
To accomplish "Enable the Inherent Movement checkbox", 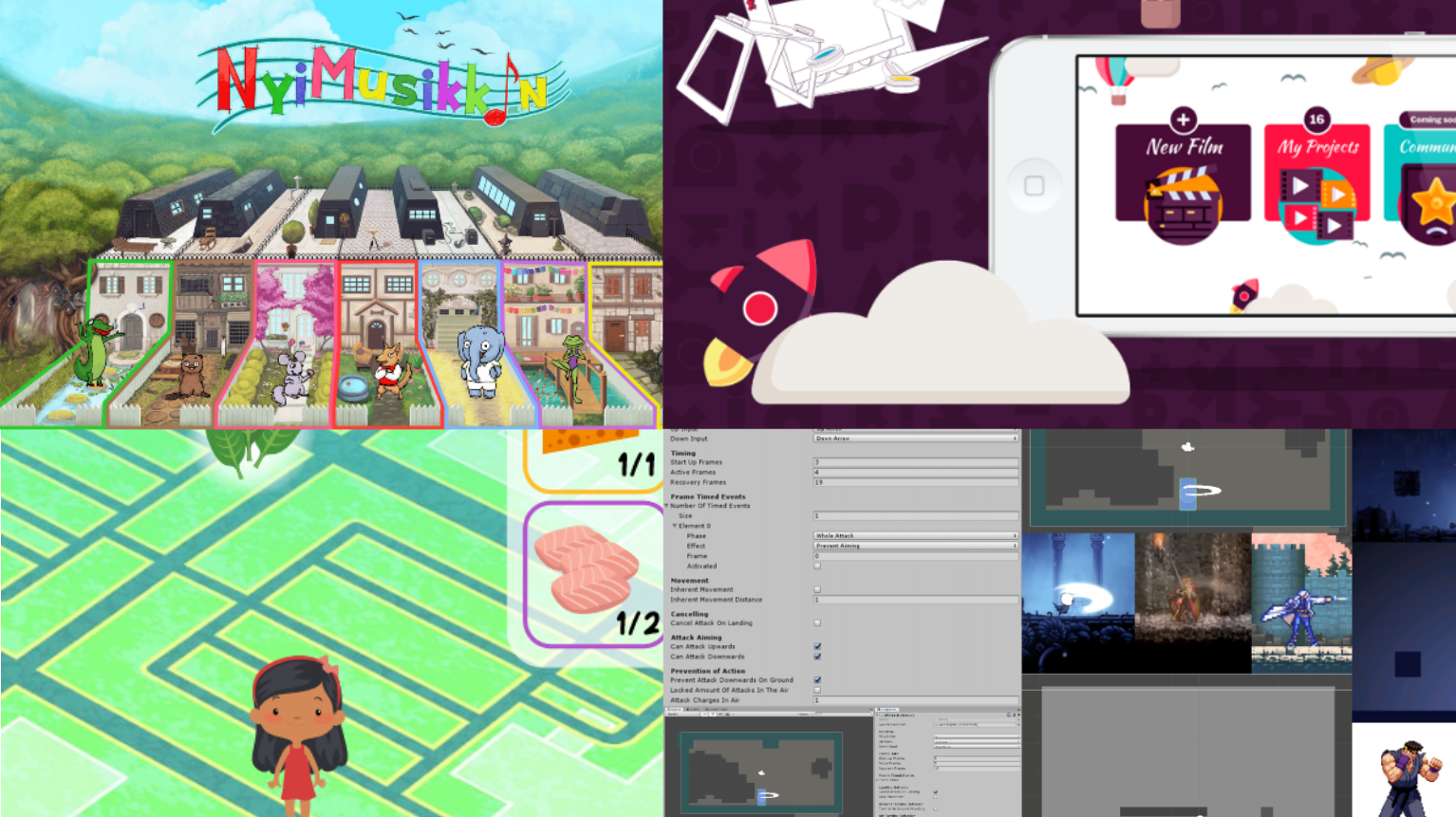I will [x=817, y=589].
